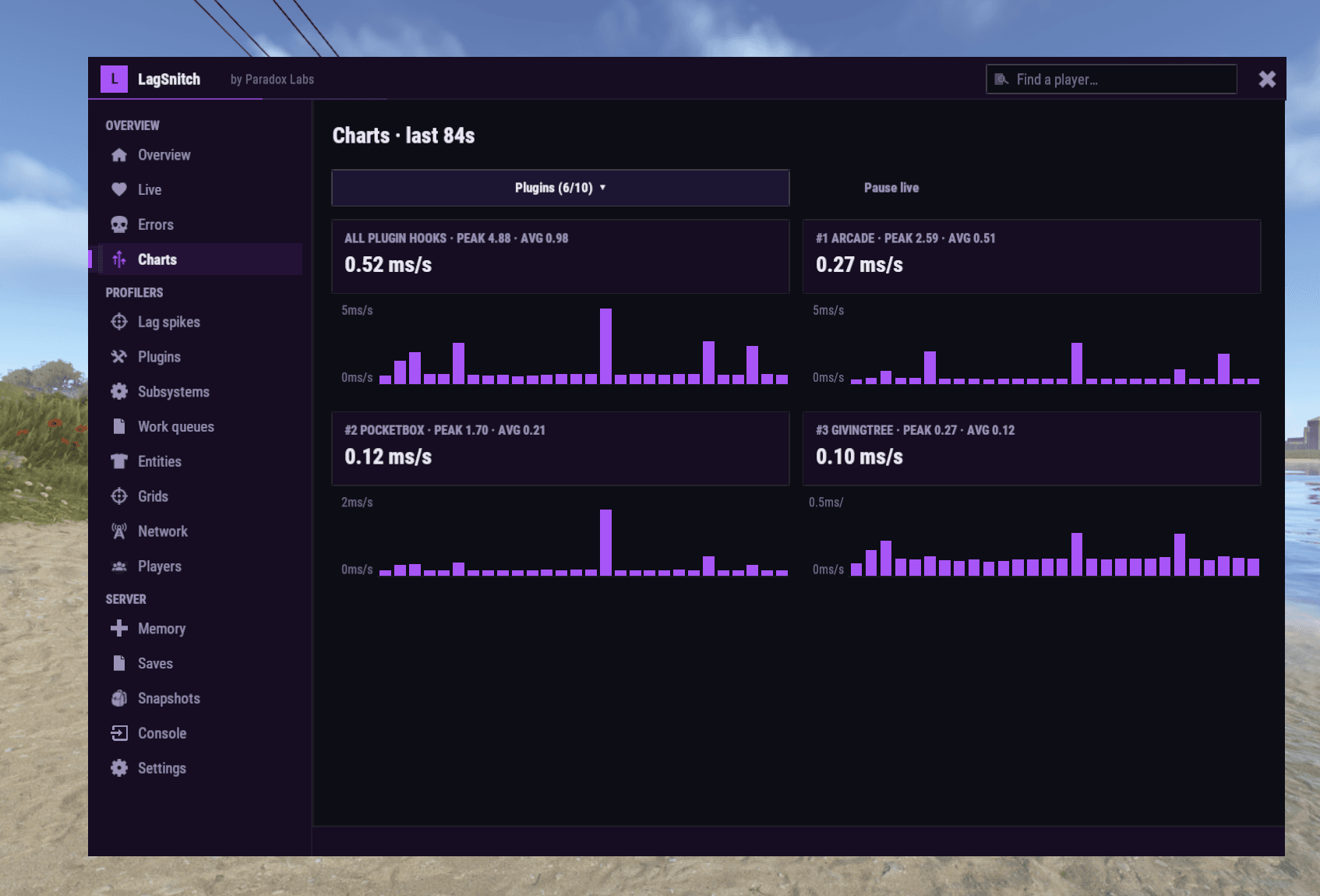Click the Snapshots icon

click(119, 698)
